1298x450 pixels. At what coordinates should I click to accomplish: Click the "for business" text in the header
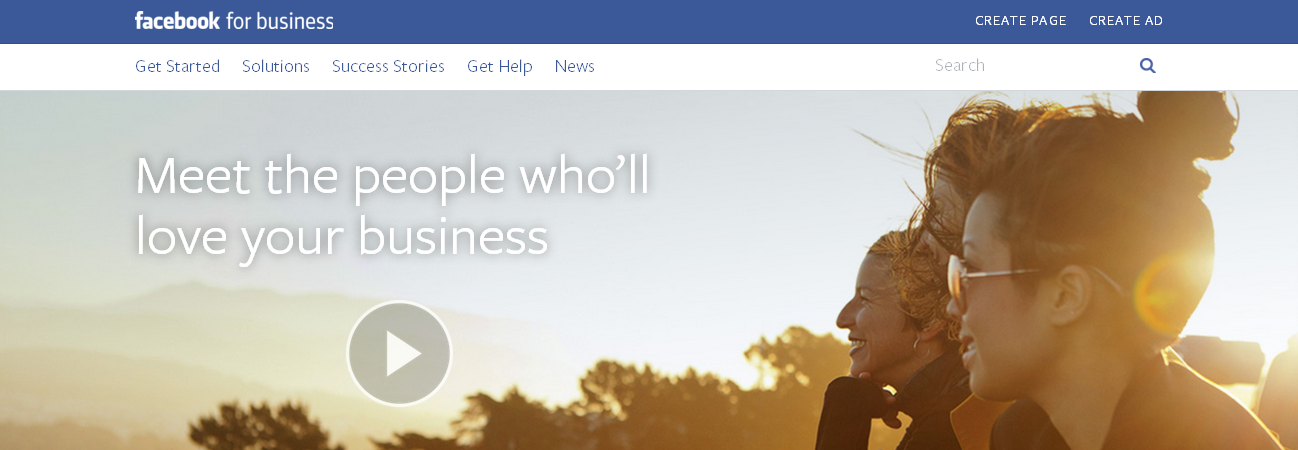click(x=281, y=20)
